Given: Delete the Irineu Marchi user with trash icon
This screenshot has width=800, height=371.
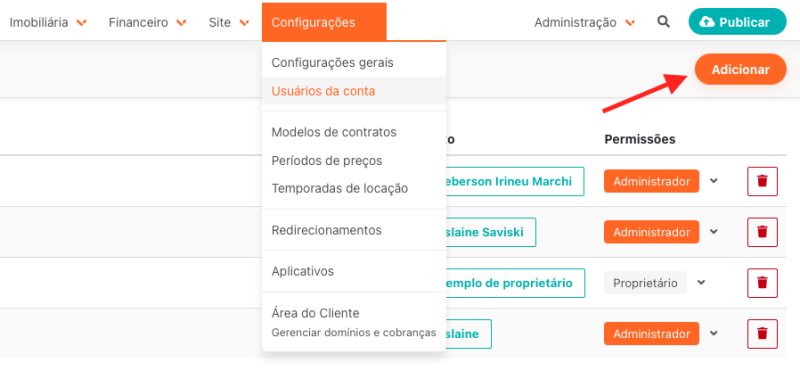Looking at the screenshot, I should tap(762, 181).
